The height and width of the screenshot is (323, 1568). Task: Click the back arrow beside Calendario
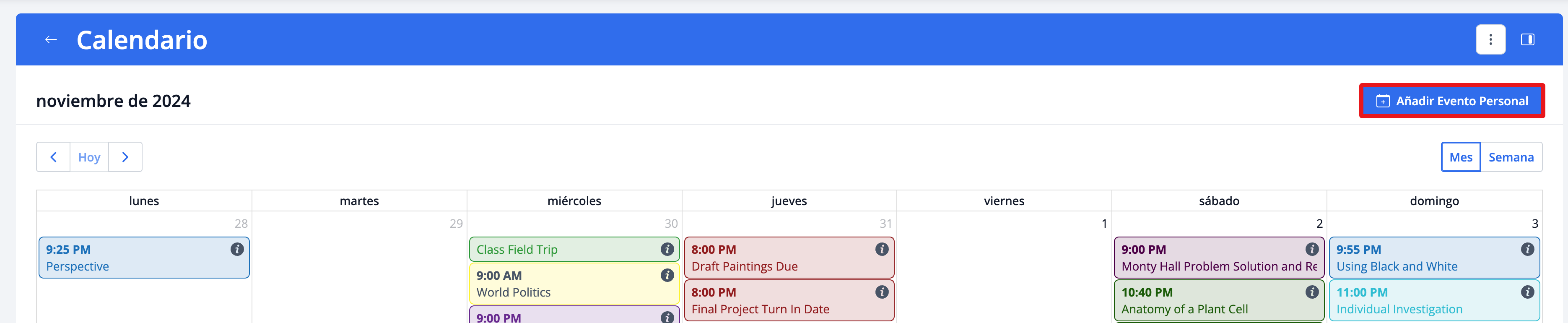[x=51, y=39]
